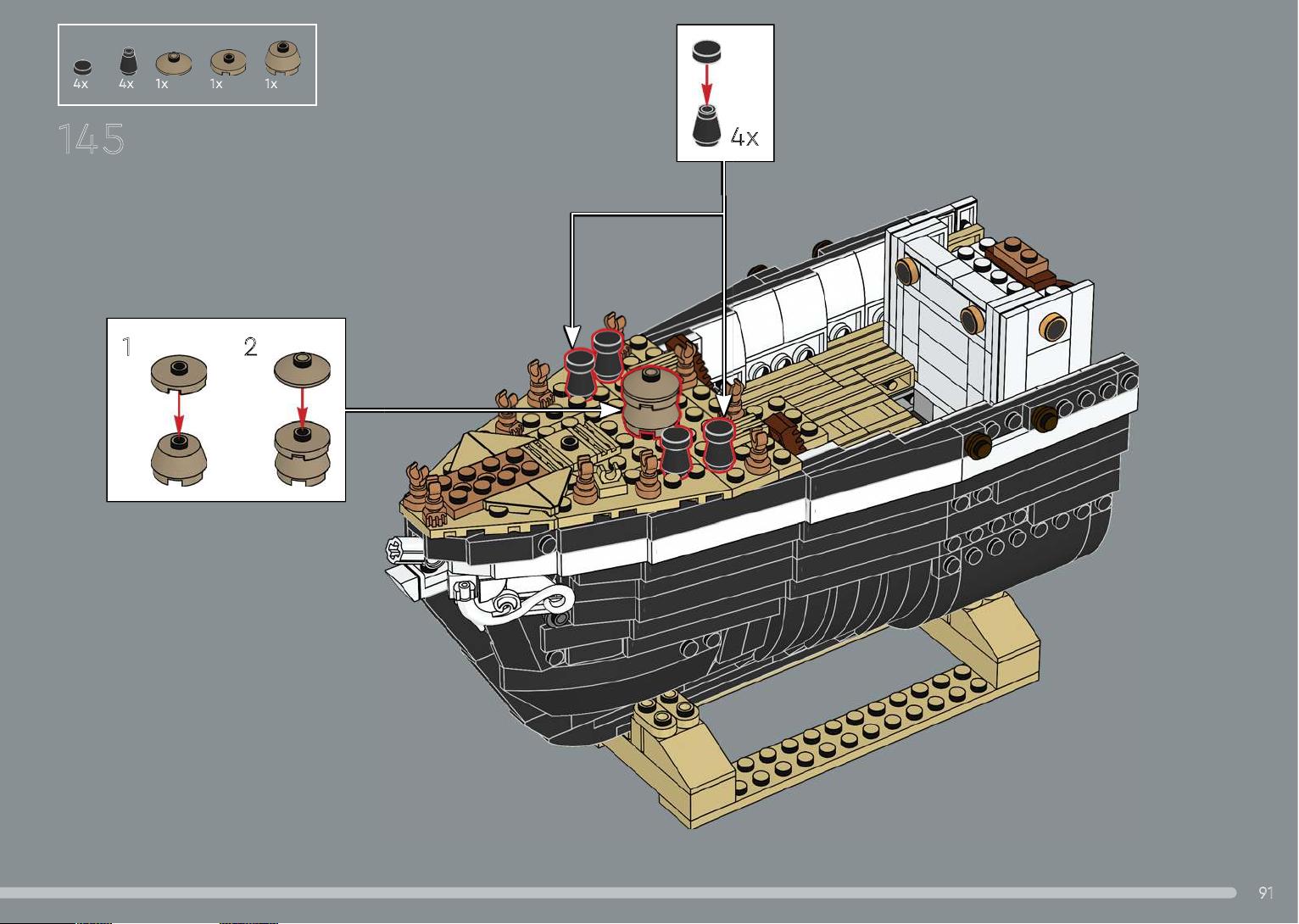Pick the thin tan dish piece in the parts list
1299x924 pixels.
tap(174, 63)
